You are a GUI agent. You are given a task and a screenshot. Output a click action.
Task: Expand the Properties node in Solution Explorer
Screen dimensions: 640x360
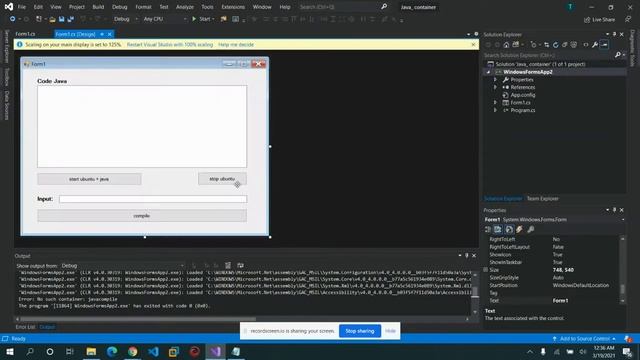tap(496, 80)
